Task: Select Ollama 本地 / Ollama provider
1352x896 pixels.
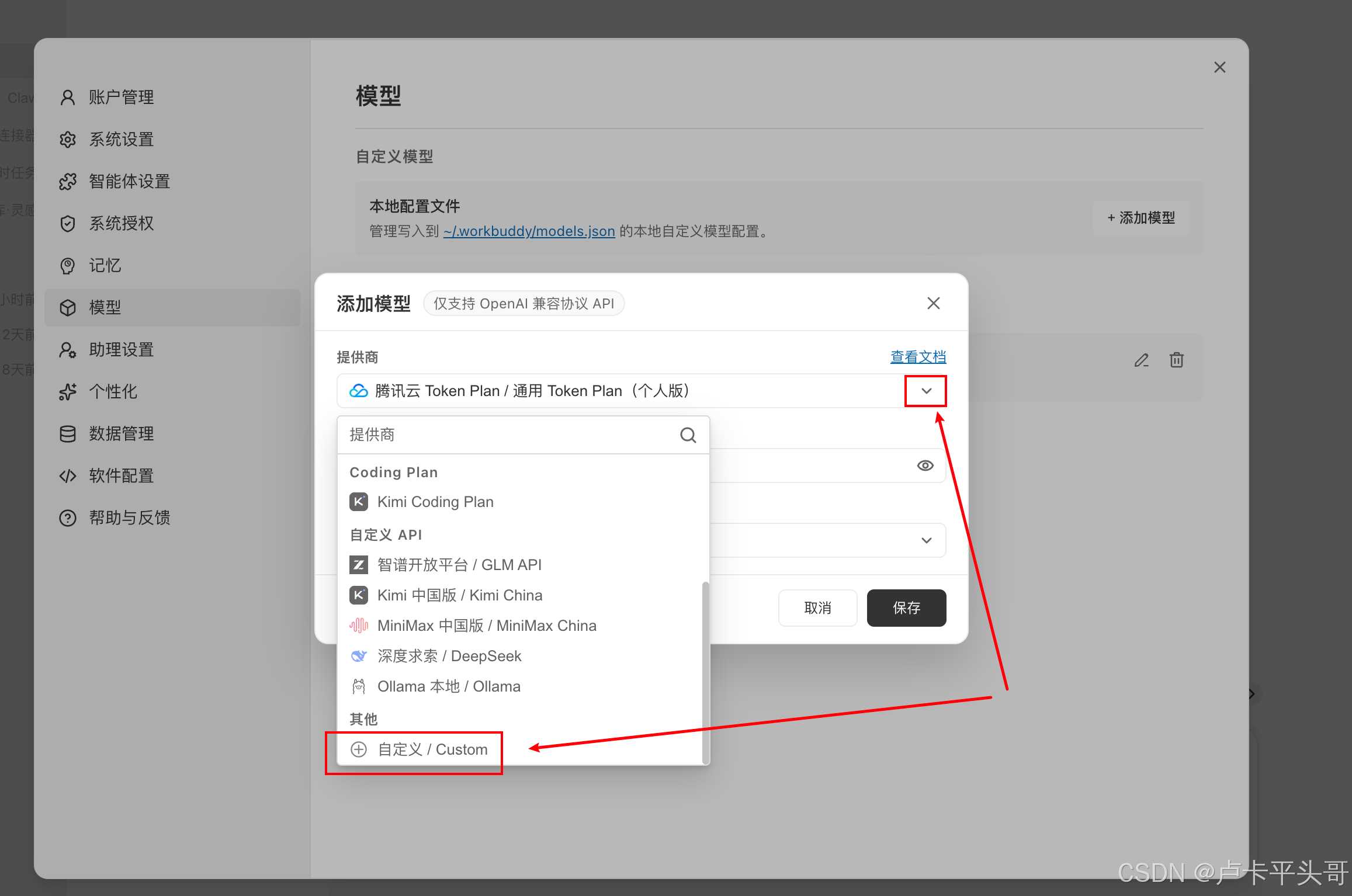Action: point(519,686)
